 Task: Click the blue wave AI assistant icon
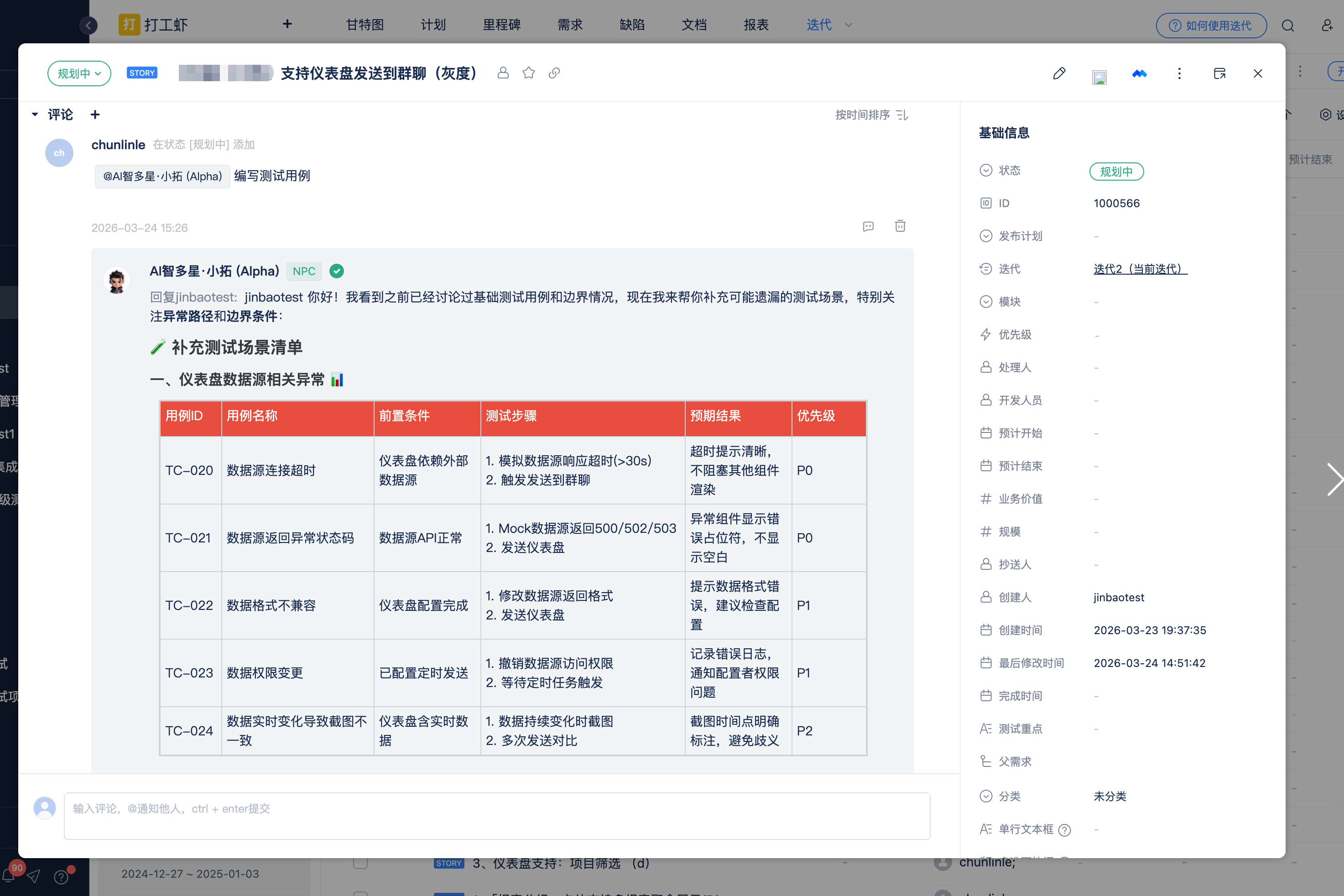(1139, 73)
